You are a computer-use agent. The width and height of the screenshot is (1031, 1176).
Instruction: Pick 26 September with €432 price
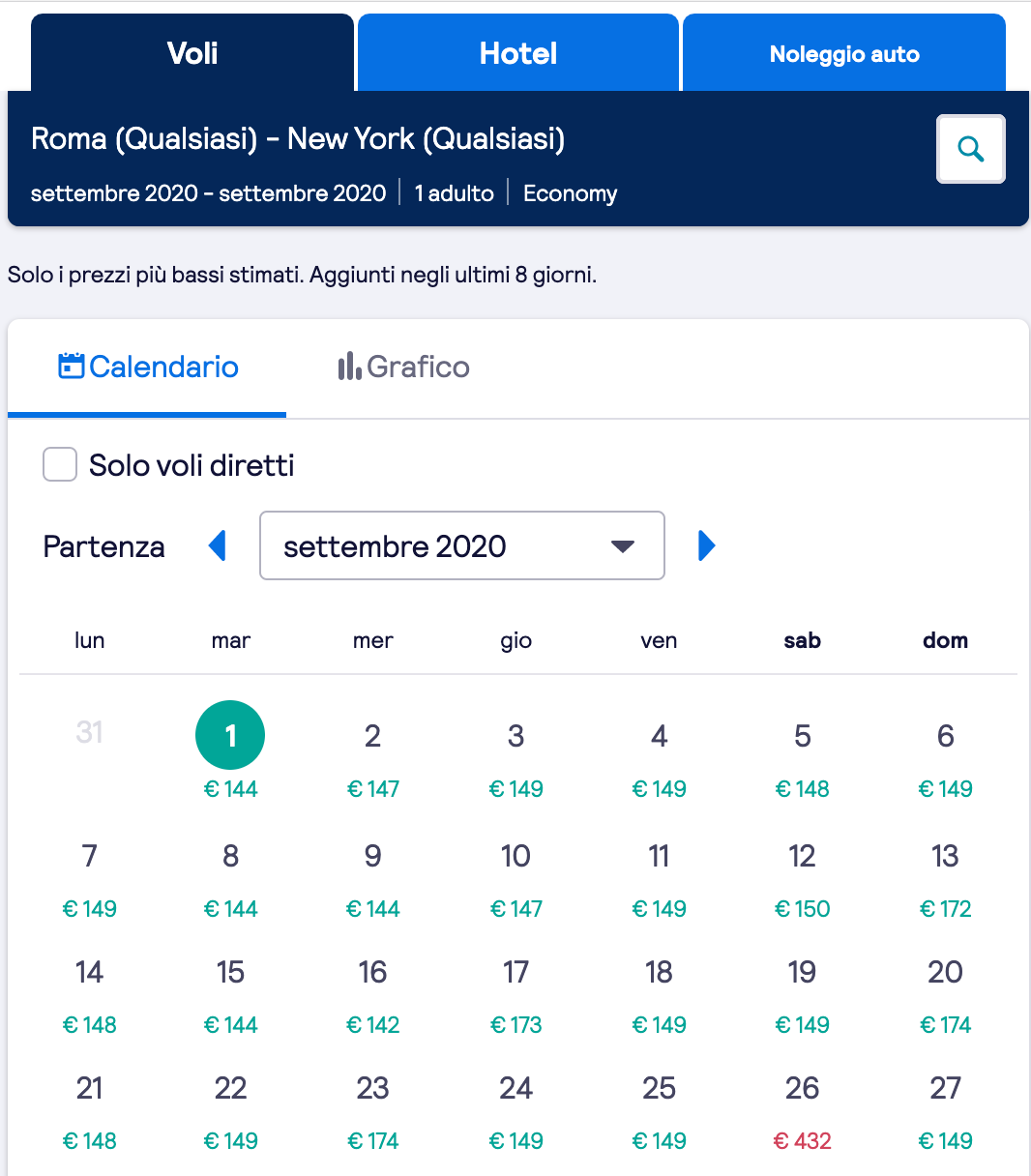tap(803, 1112)
